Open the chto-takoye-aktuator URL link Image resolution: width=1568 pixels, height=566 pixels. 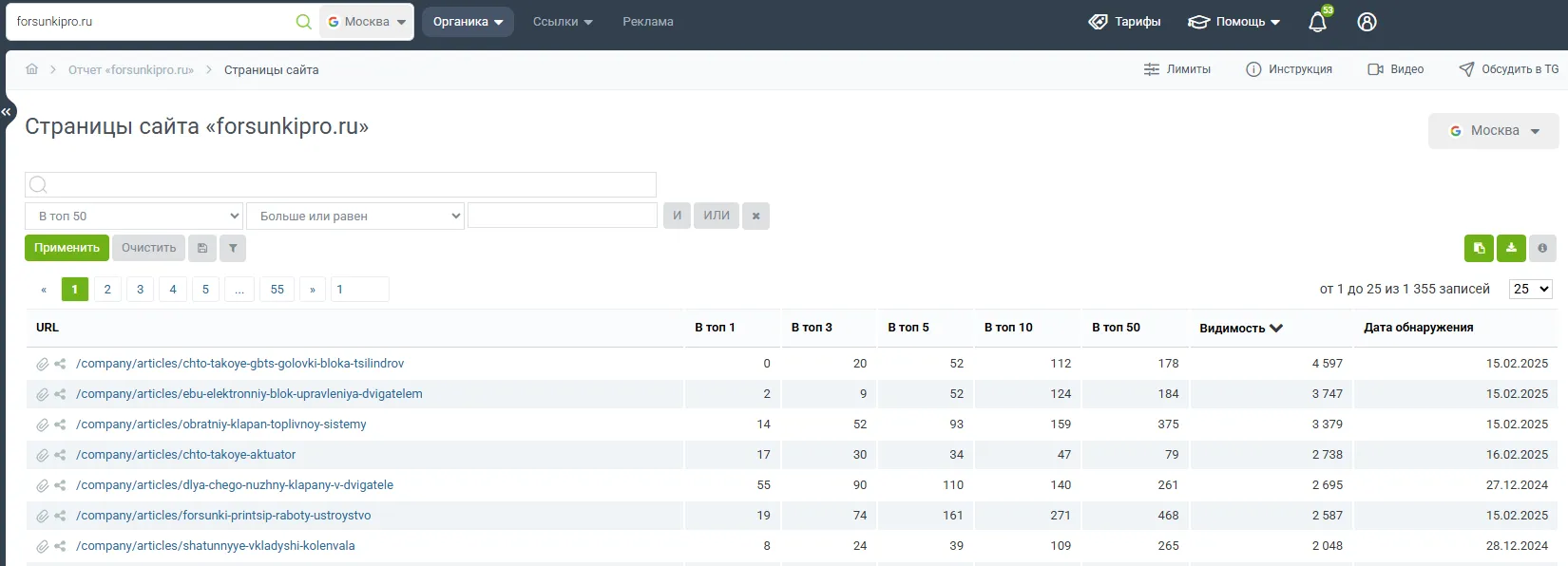click(x=185, y=455)
